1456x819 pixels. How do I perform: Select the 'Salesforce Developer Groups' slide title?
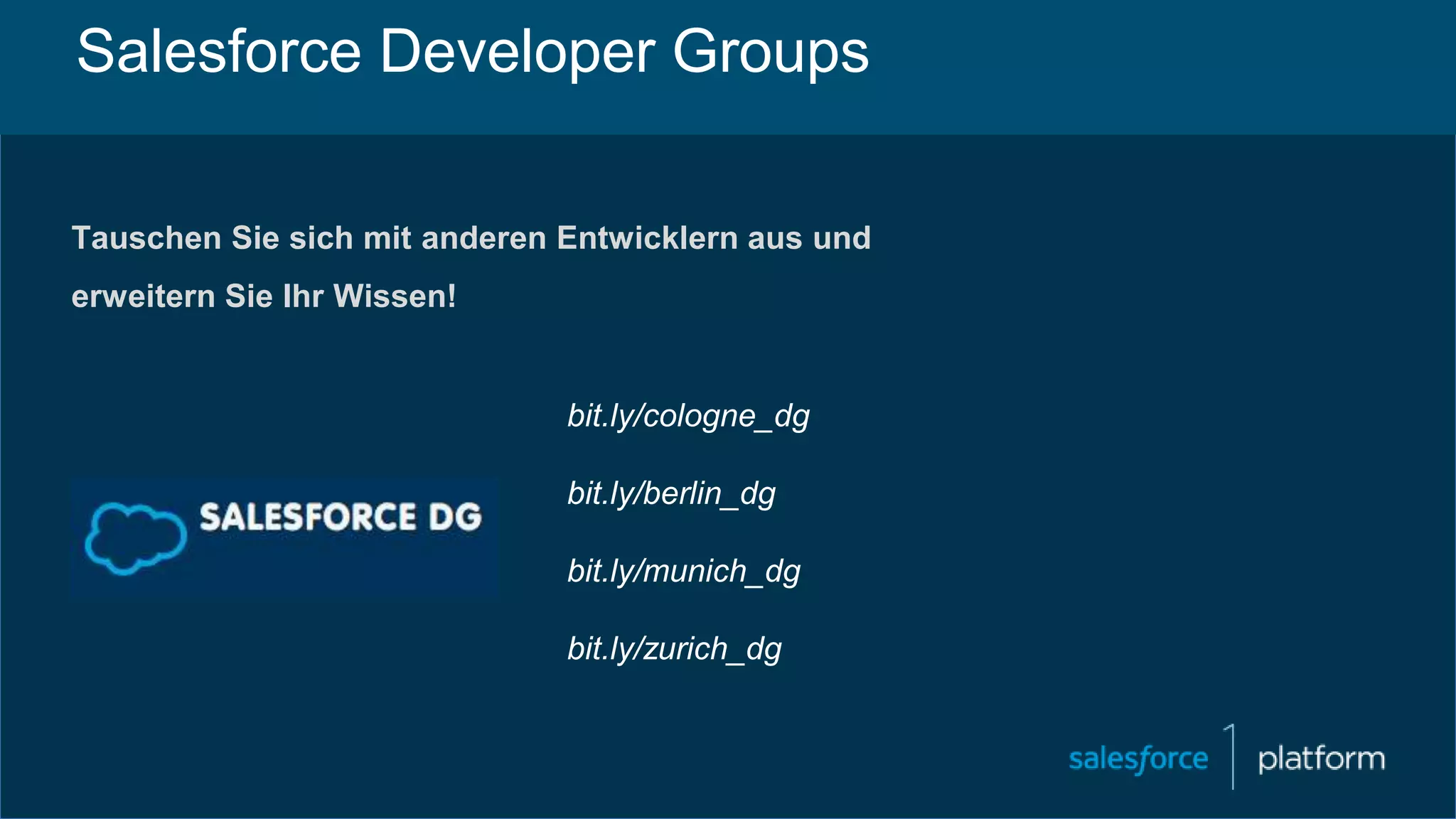pos(473,51)
